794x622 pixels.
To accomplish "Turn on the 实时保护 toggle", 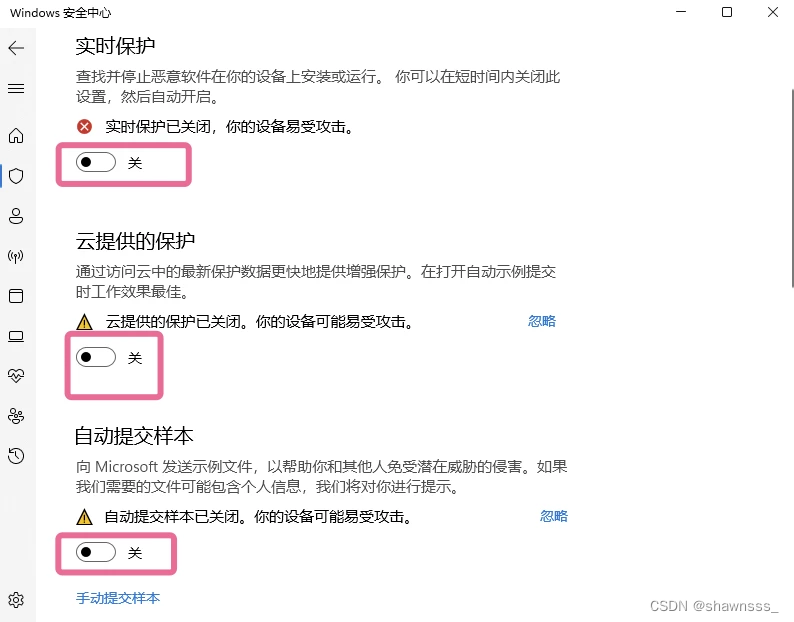I will tap(96, 162).
